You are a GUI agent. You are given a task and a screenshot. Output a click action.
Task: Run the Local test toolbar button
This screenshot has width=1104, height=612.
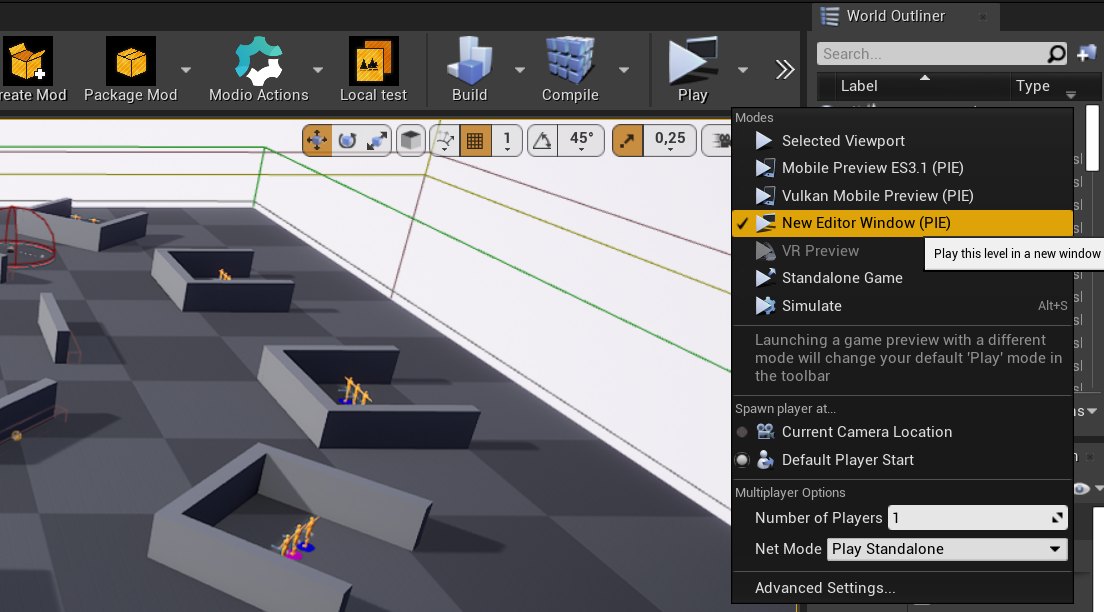[x=373, y=62]
